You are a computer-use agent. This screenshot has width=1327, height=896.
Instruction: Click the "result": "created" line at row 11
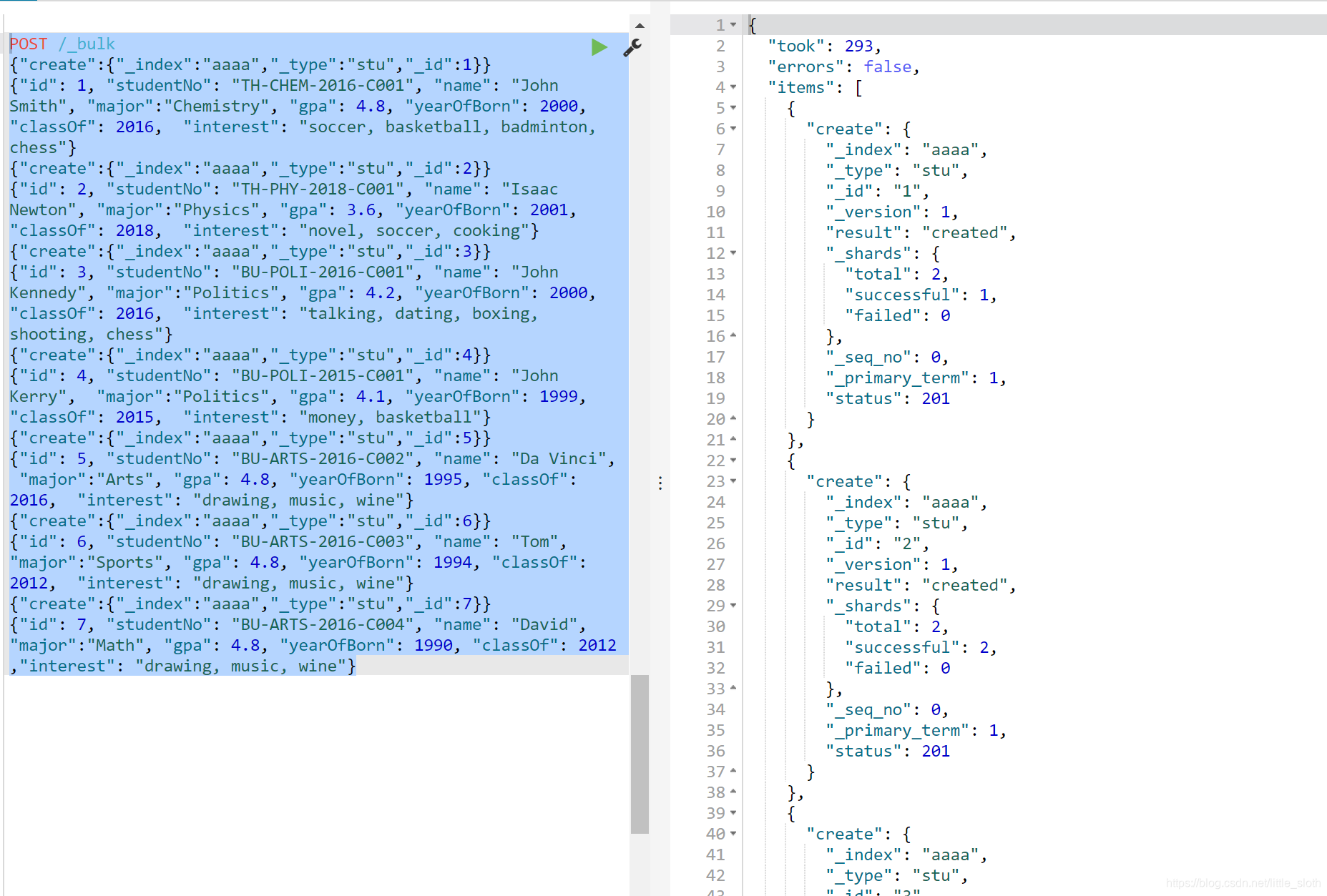(x=921, y=232)
